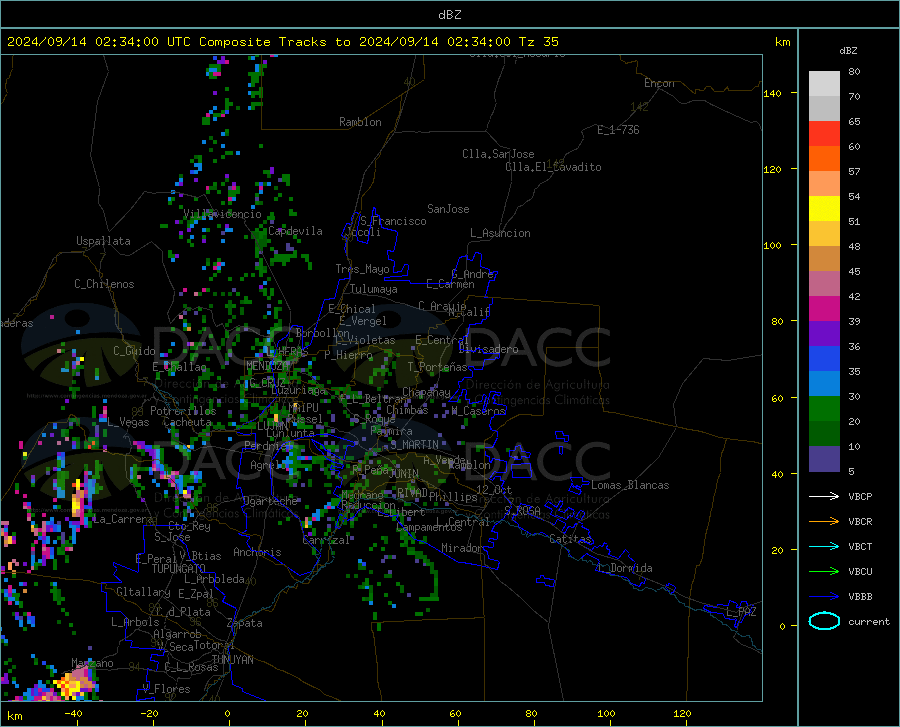Screen dimensions: 900x727
Task: Click the Clla.El_Cavadito map label
Action: tap(553, 167)
